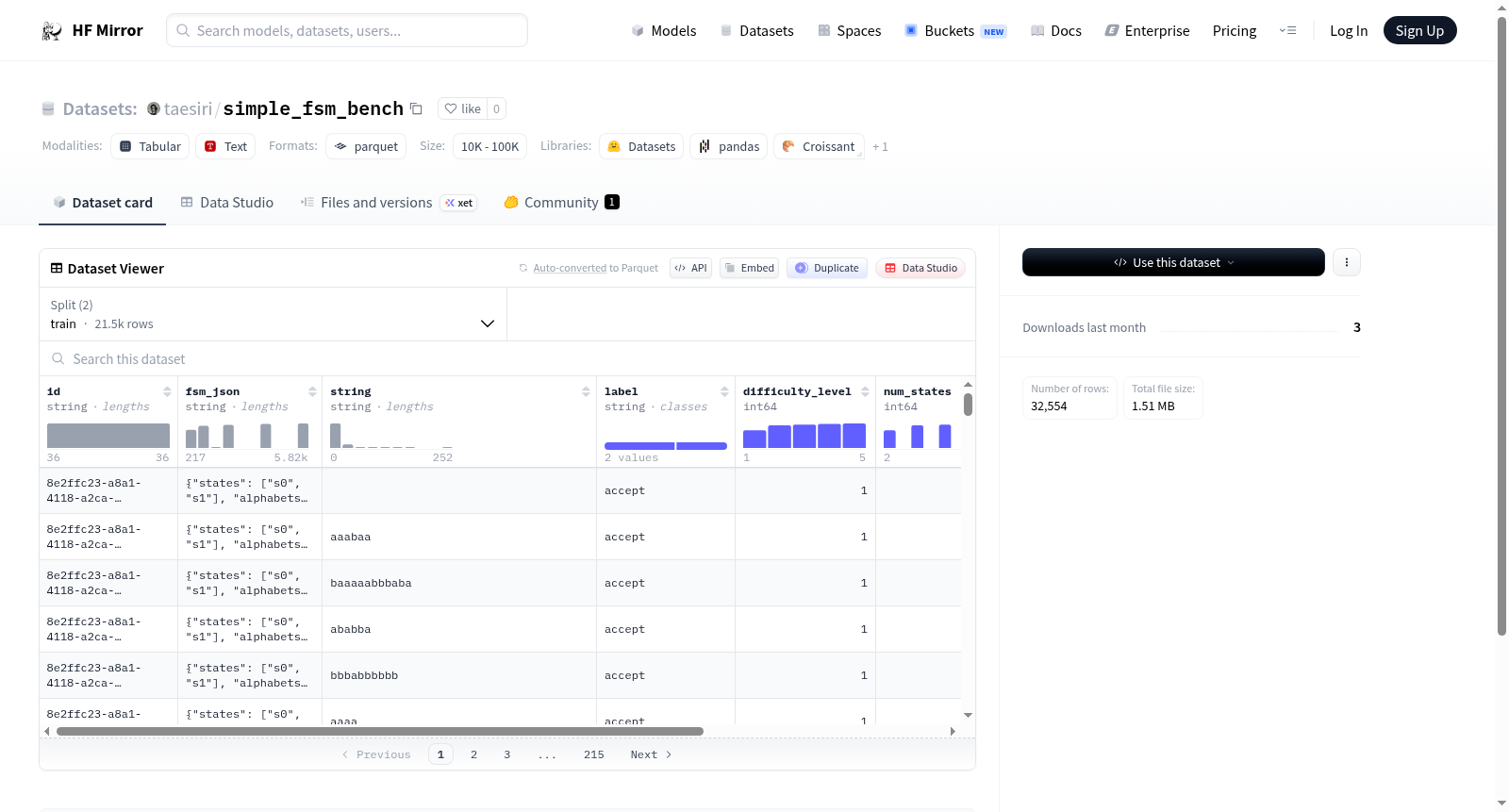1509x812 pixels.
Task: Click the like count 0
Action: pyautogui.click(x=497, y=108)
